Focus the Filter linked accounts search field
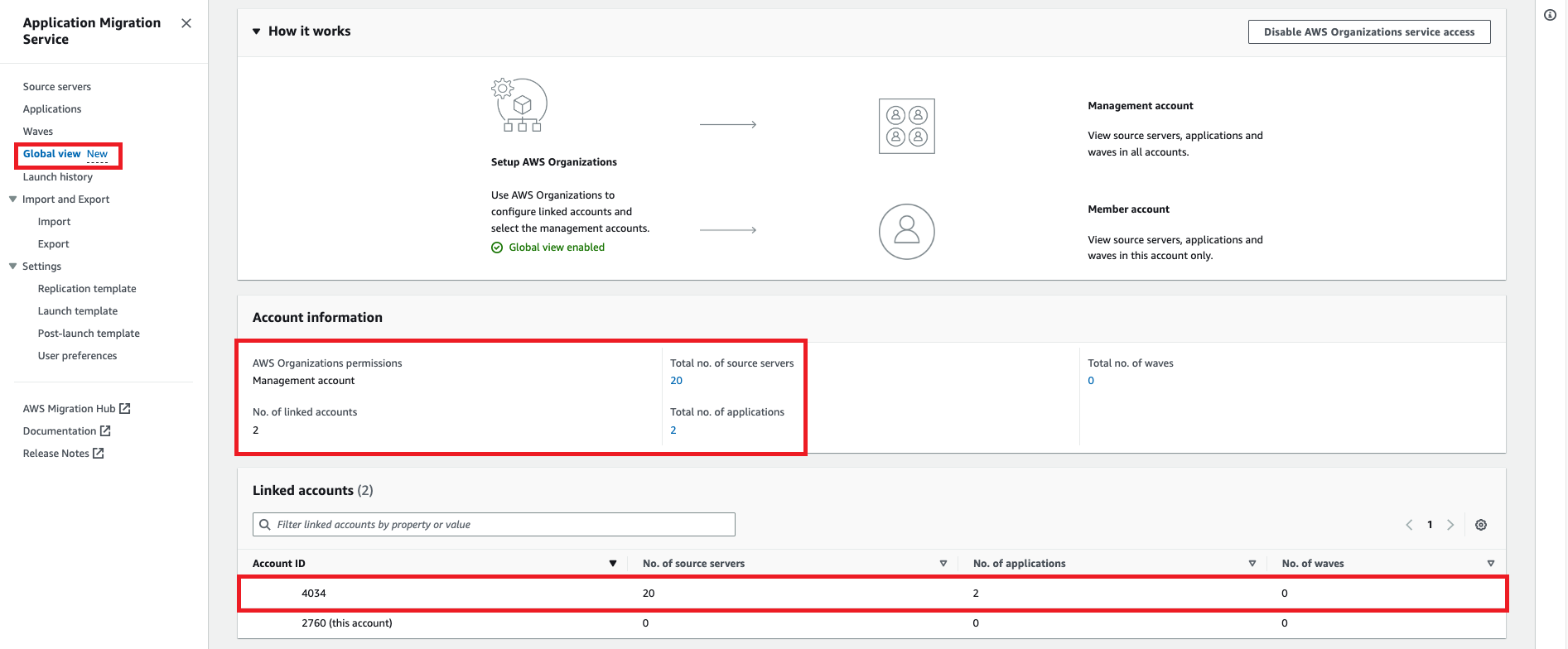Image resolution: width=1568 pixels, height=649 pixels. tap(494, 525)
